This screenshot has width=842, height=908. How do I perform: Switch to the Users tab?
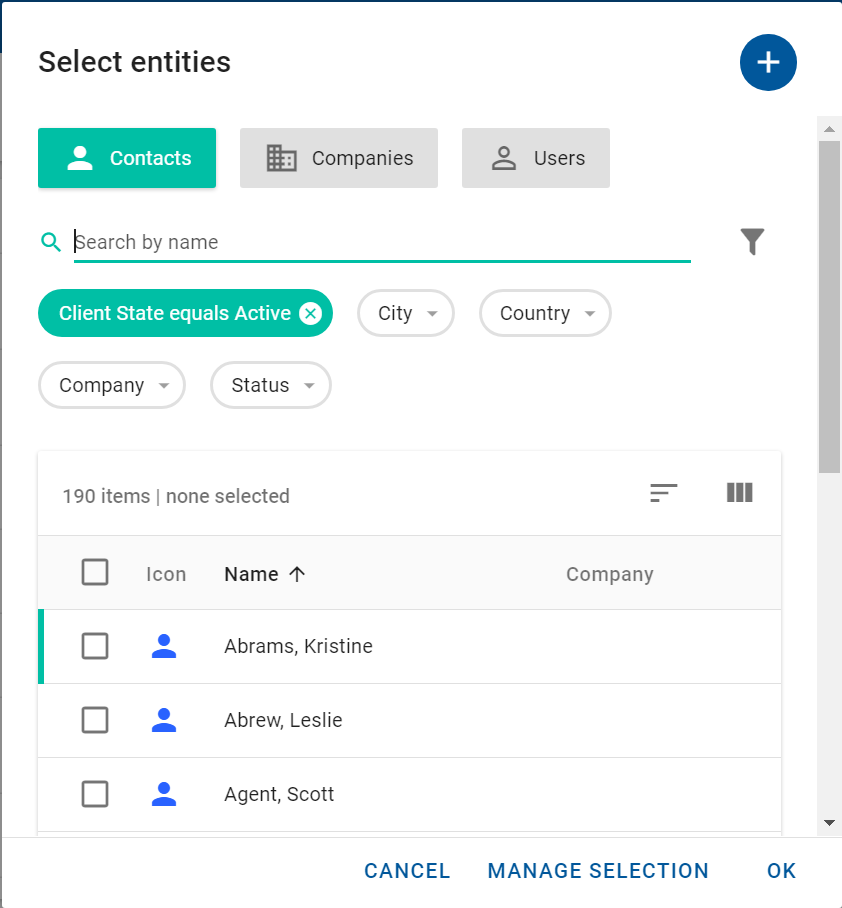(536, 157)
